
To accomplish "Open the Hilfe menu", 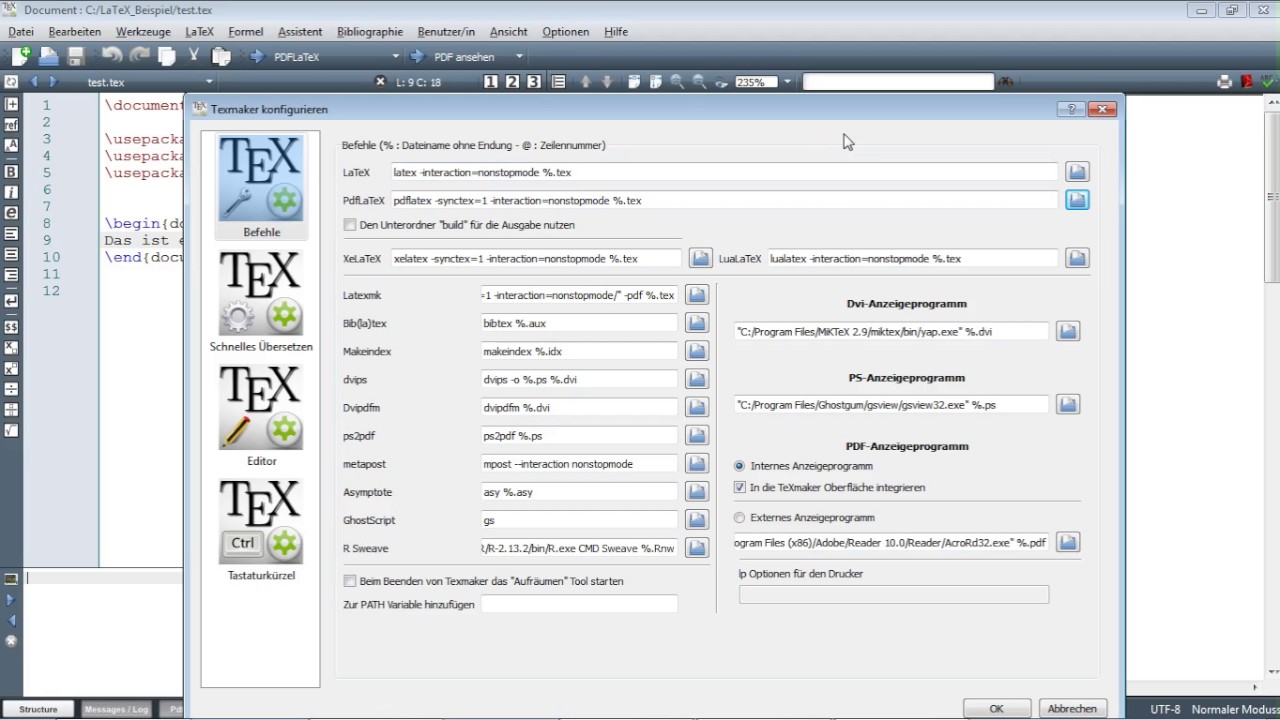I will tap(616, 32).
